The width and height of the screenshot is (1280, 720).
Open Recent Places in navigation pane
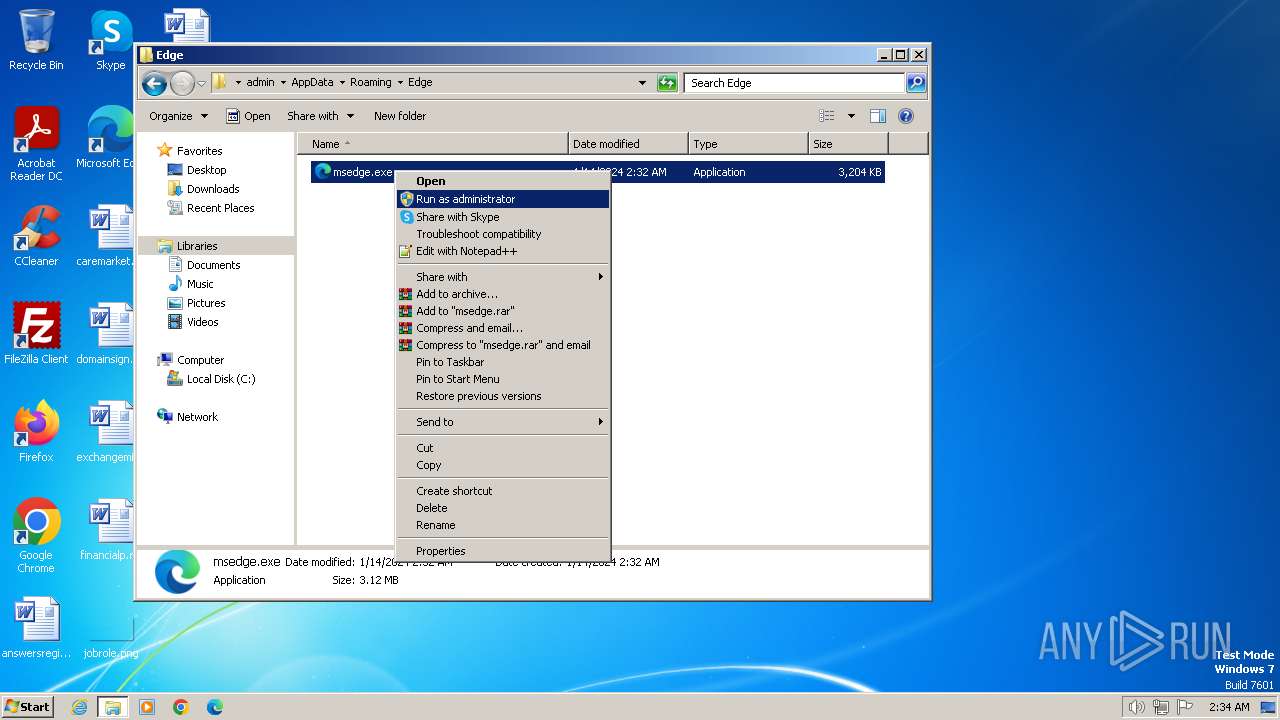point(220,208)
